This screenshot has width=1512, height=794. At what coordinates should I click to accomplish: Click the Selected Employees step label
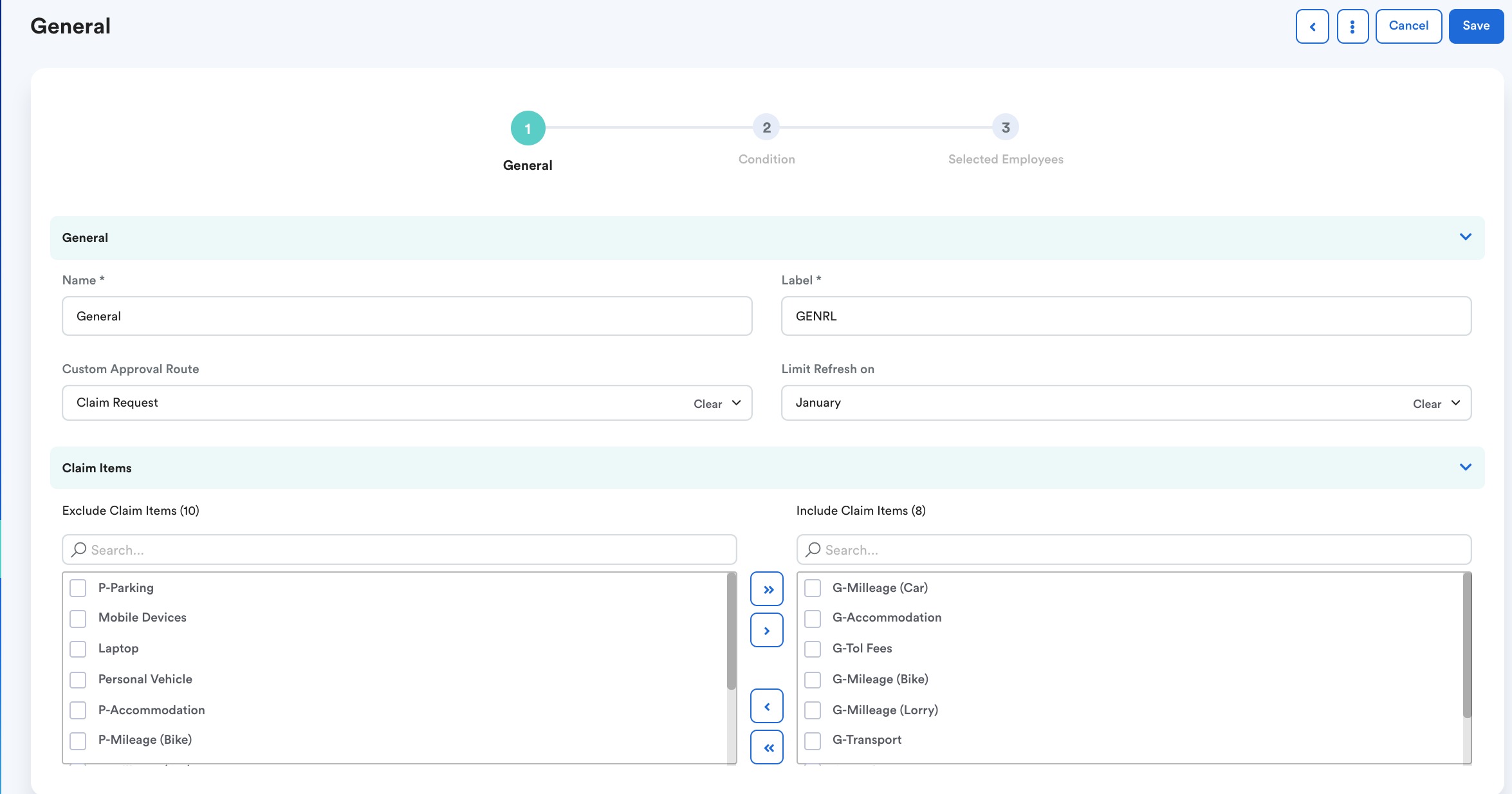coord(1006,159)
